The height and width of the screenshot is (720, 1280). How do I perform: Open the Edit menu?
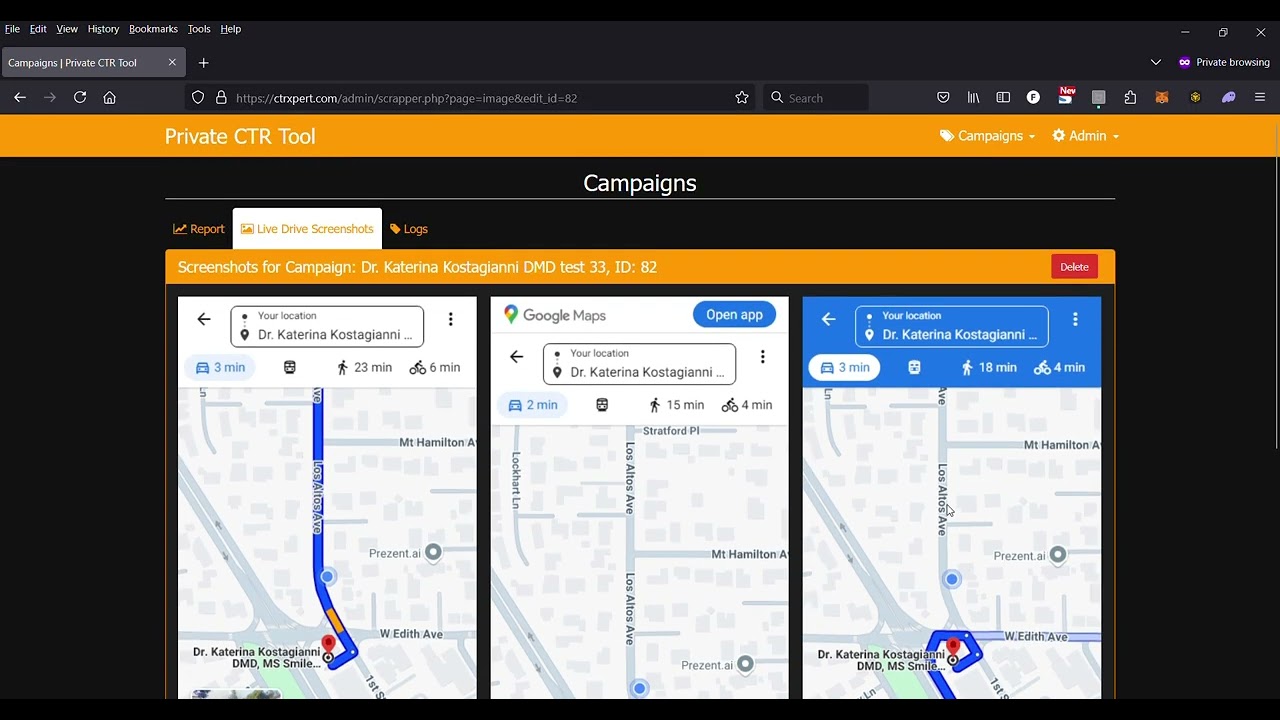38,29
